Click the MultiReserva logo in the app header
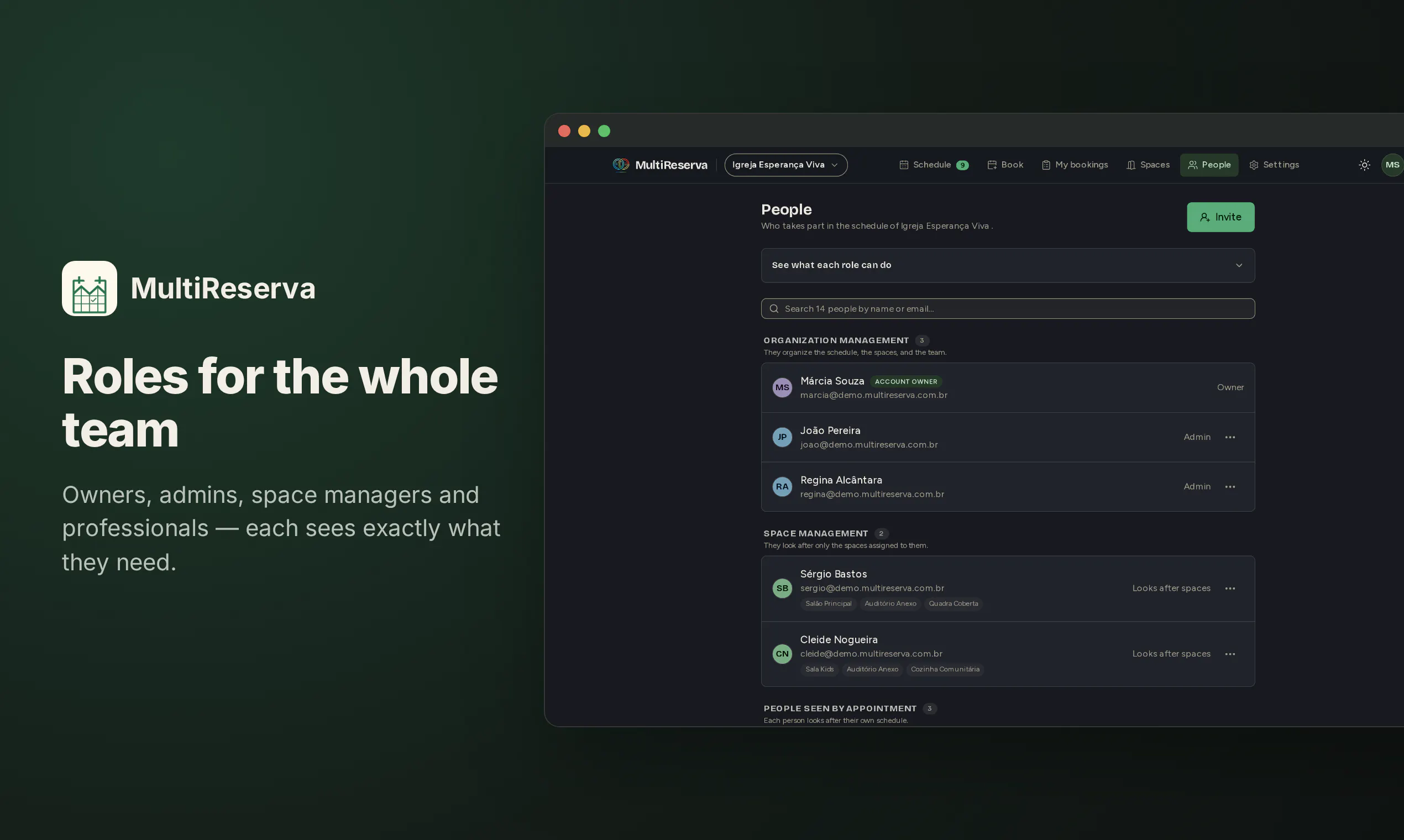Screen dimensions: 1404x840 659,165
